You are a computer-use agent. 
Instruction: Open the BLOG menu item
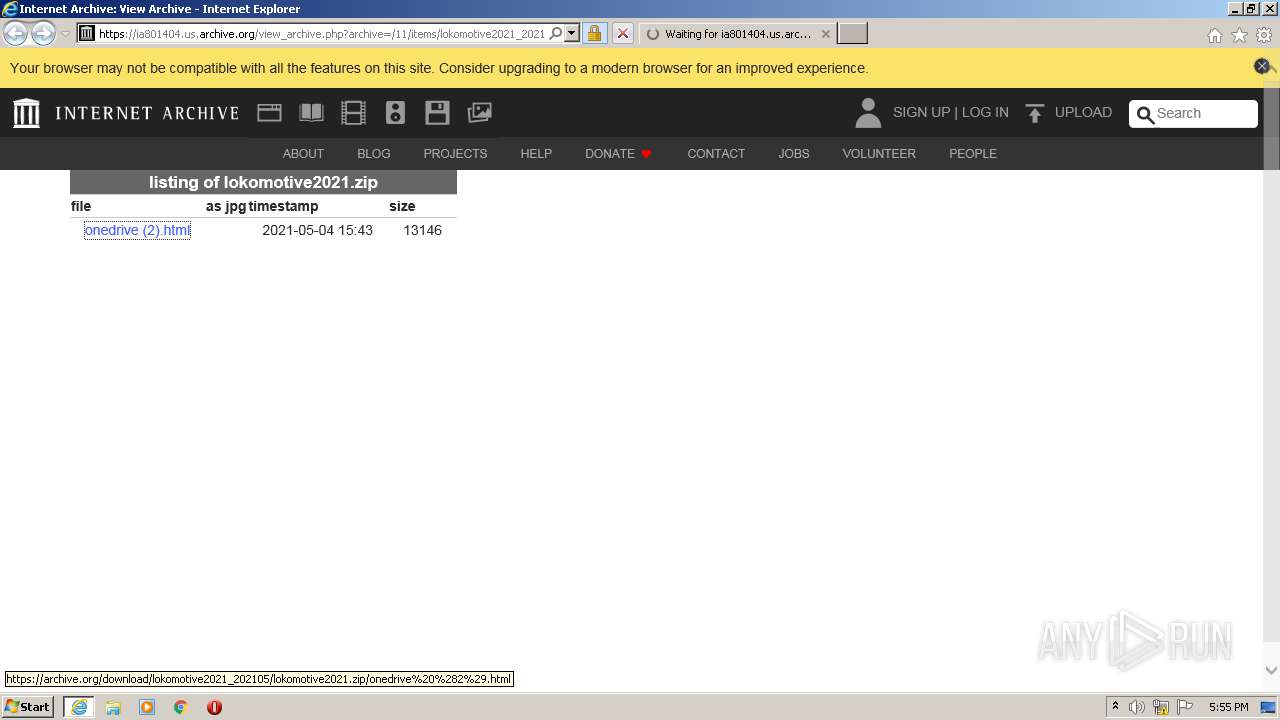[374, 153]
